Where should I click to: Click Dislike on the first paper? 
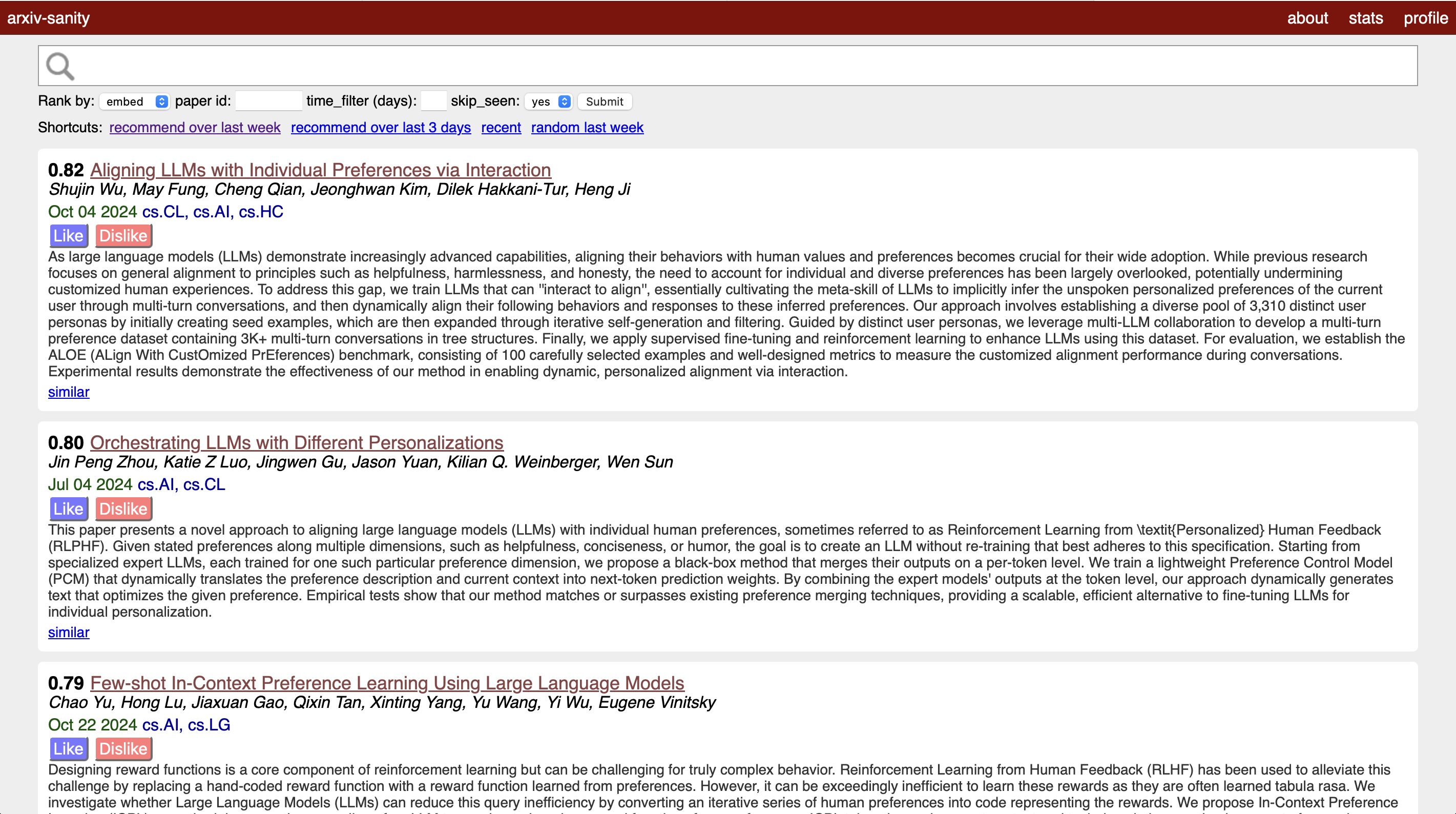(121, 235)
